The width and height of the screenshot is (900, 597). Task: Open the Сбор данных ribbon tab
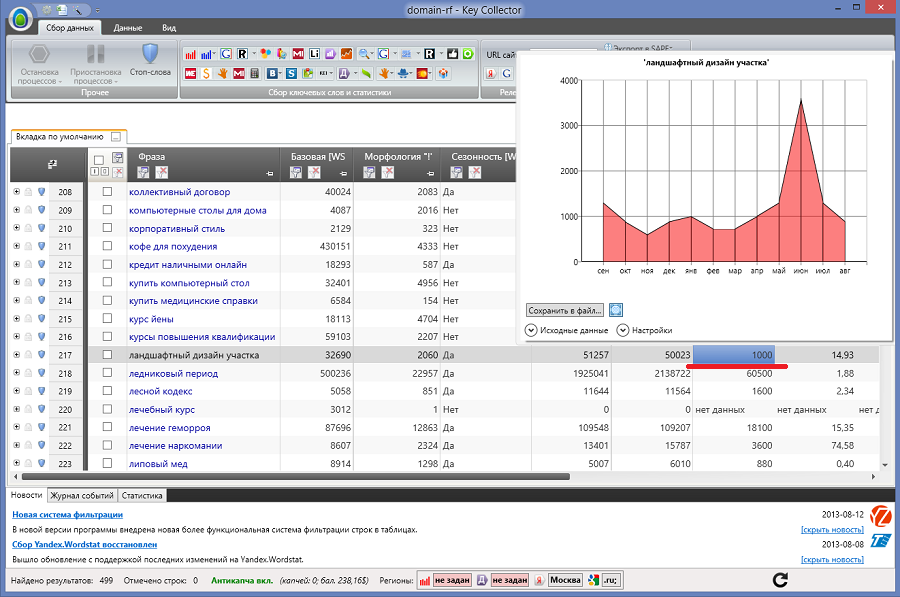pyautogui.click(x=69, y=28)
